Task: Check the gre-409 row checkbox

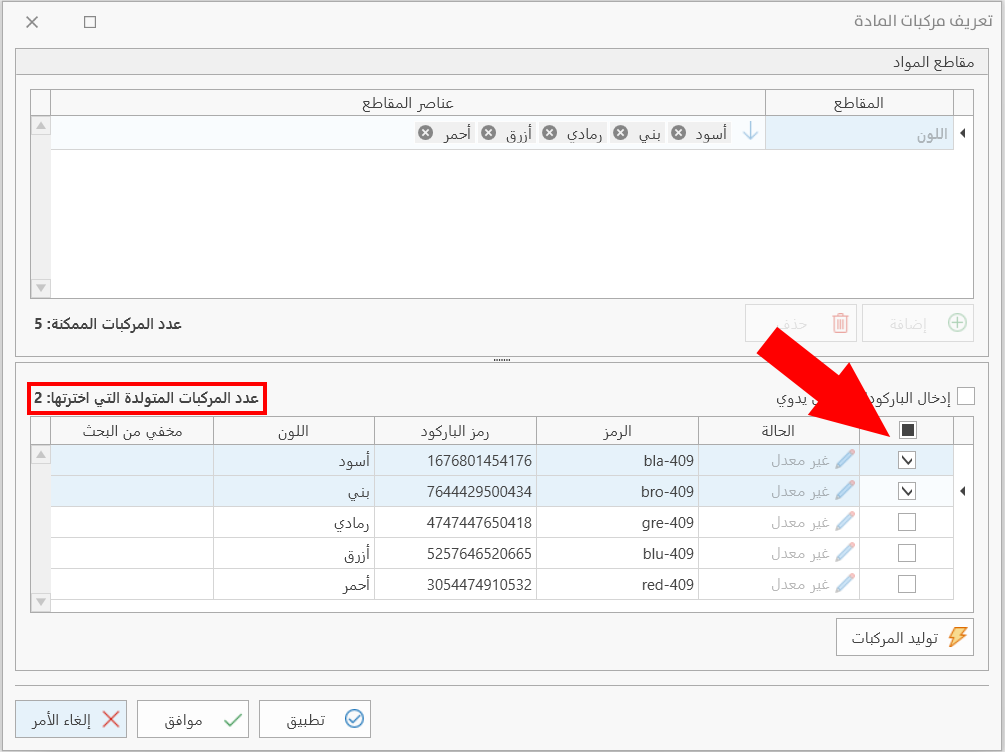Action: pos(907,522)
